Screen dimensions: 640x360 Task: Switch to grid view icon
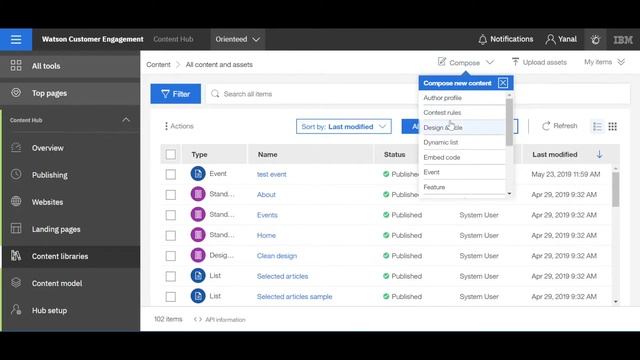click(612, 127)
